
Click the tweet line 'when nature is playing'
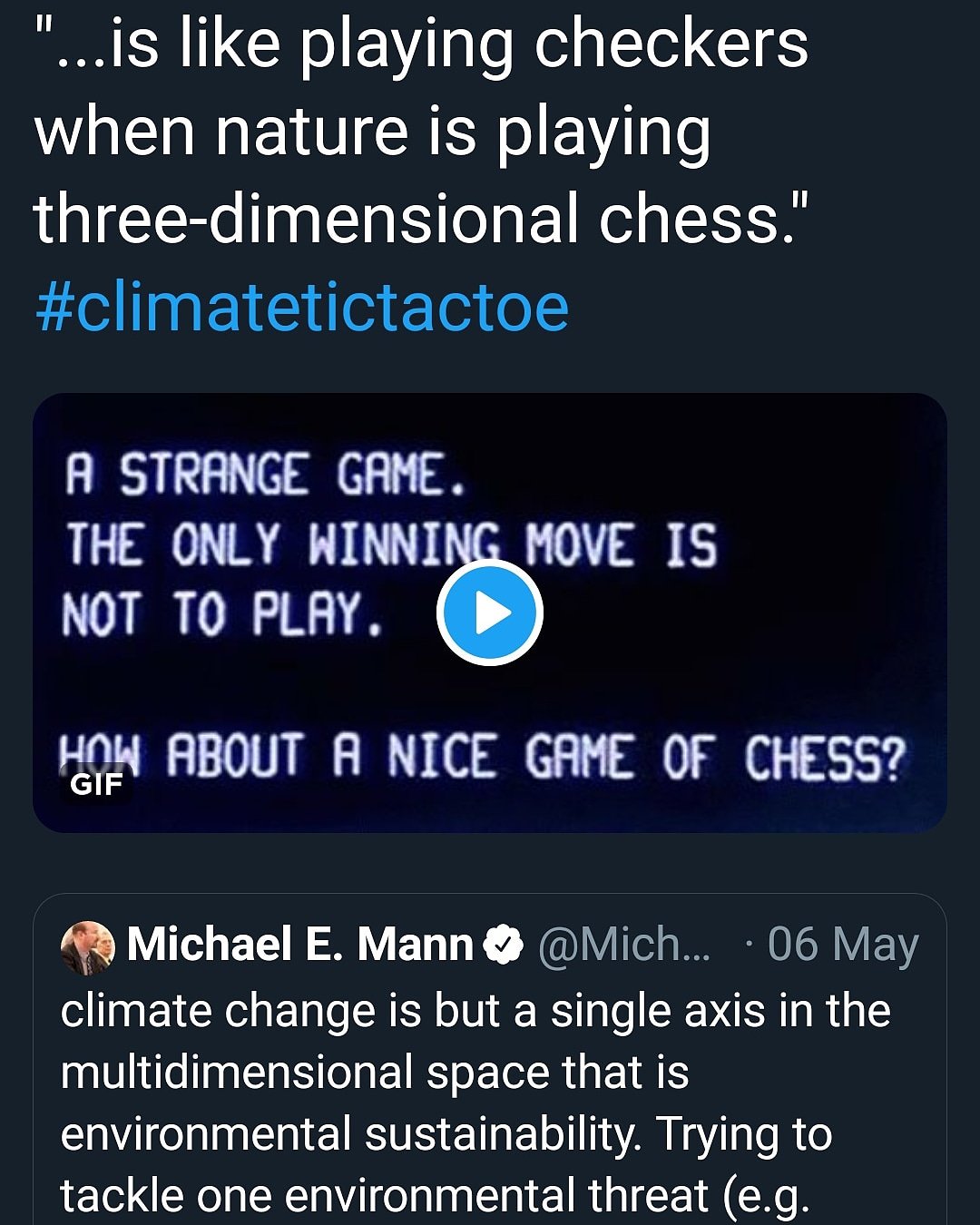(x=372, y=132)
